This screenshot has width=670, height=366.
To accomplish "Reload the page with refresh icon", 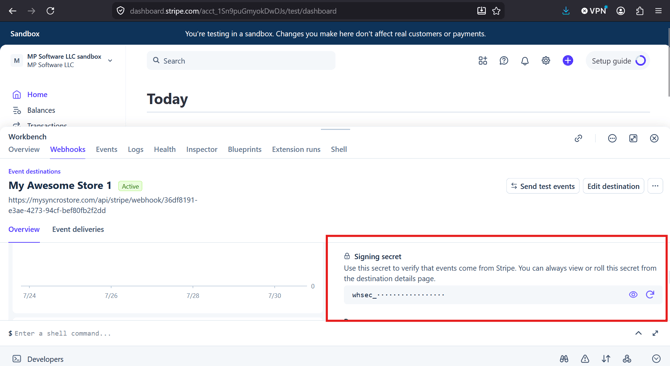I will [x=50, y=11].
